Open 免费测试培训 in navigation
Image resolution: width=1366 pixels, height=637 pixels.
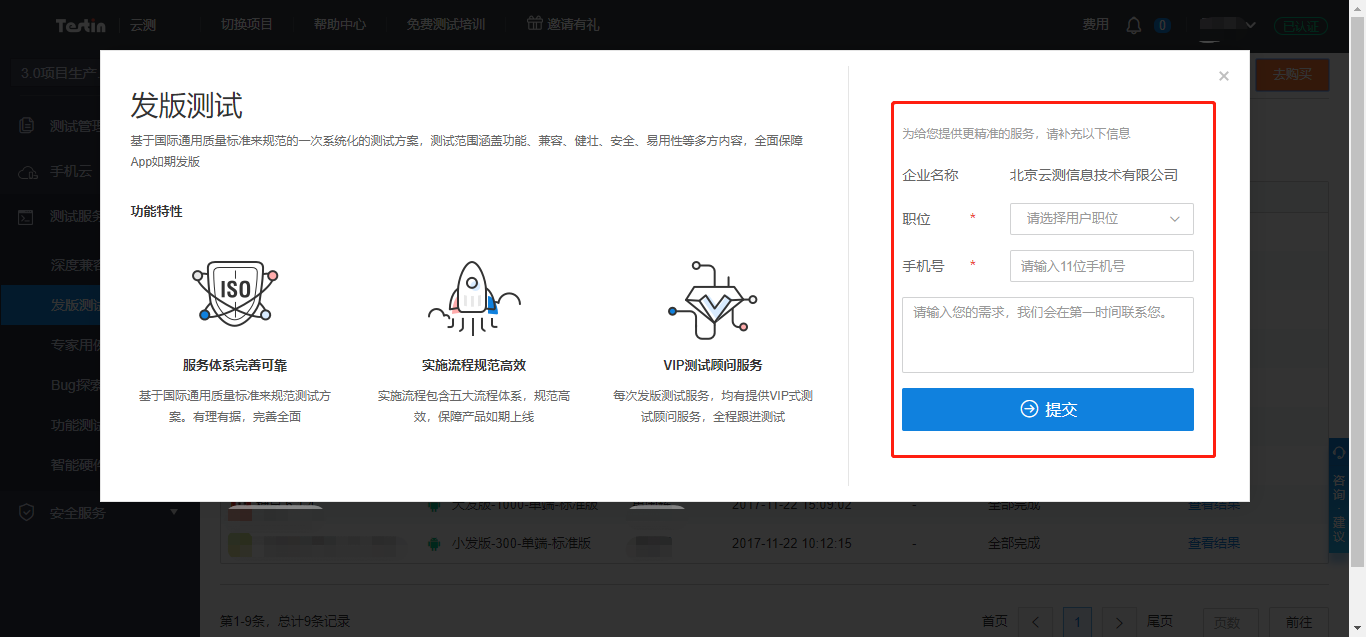point(446,24)
